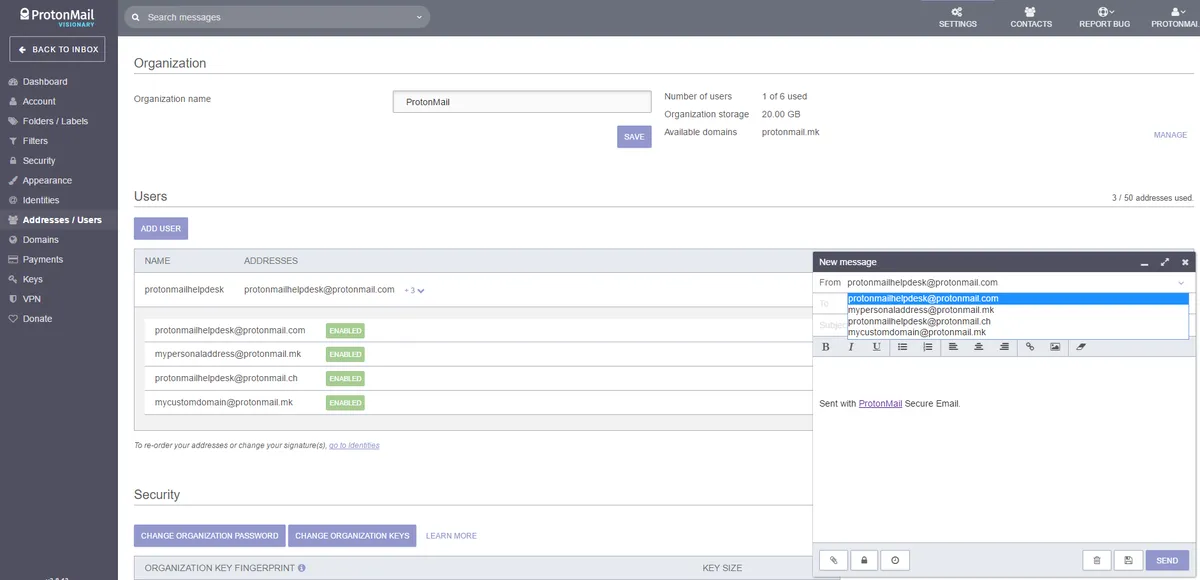Attach a file using the paperclip icon
1200x580 pixels.
coord(833,561)
